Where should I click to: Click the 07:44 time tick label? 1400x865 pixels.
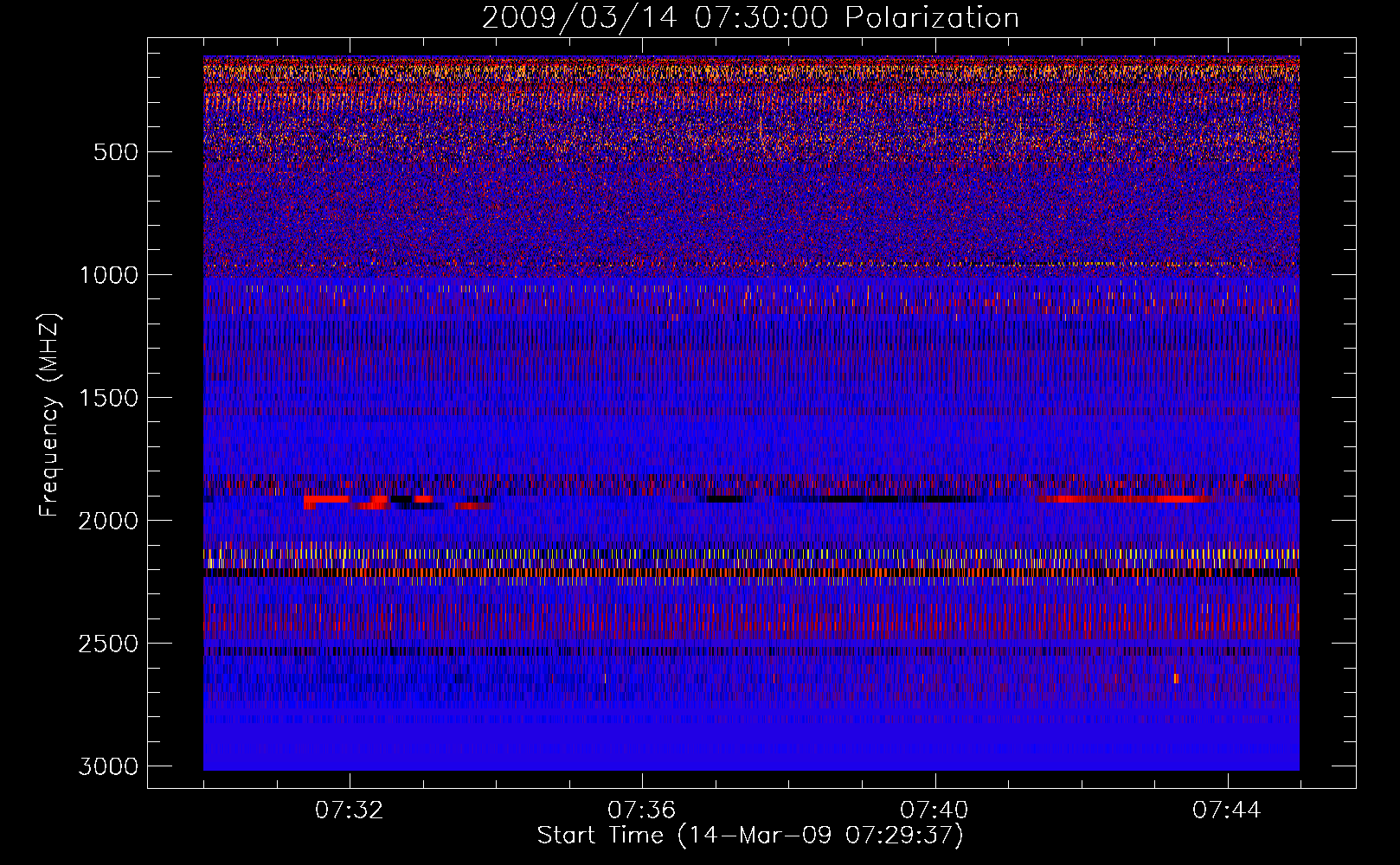point(1227,811)
